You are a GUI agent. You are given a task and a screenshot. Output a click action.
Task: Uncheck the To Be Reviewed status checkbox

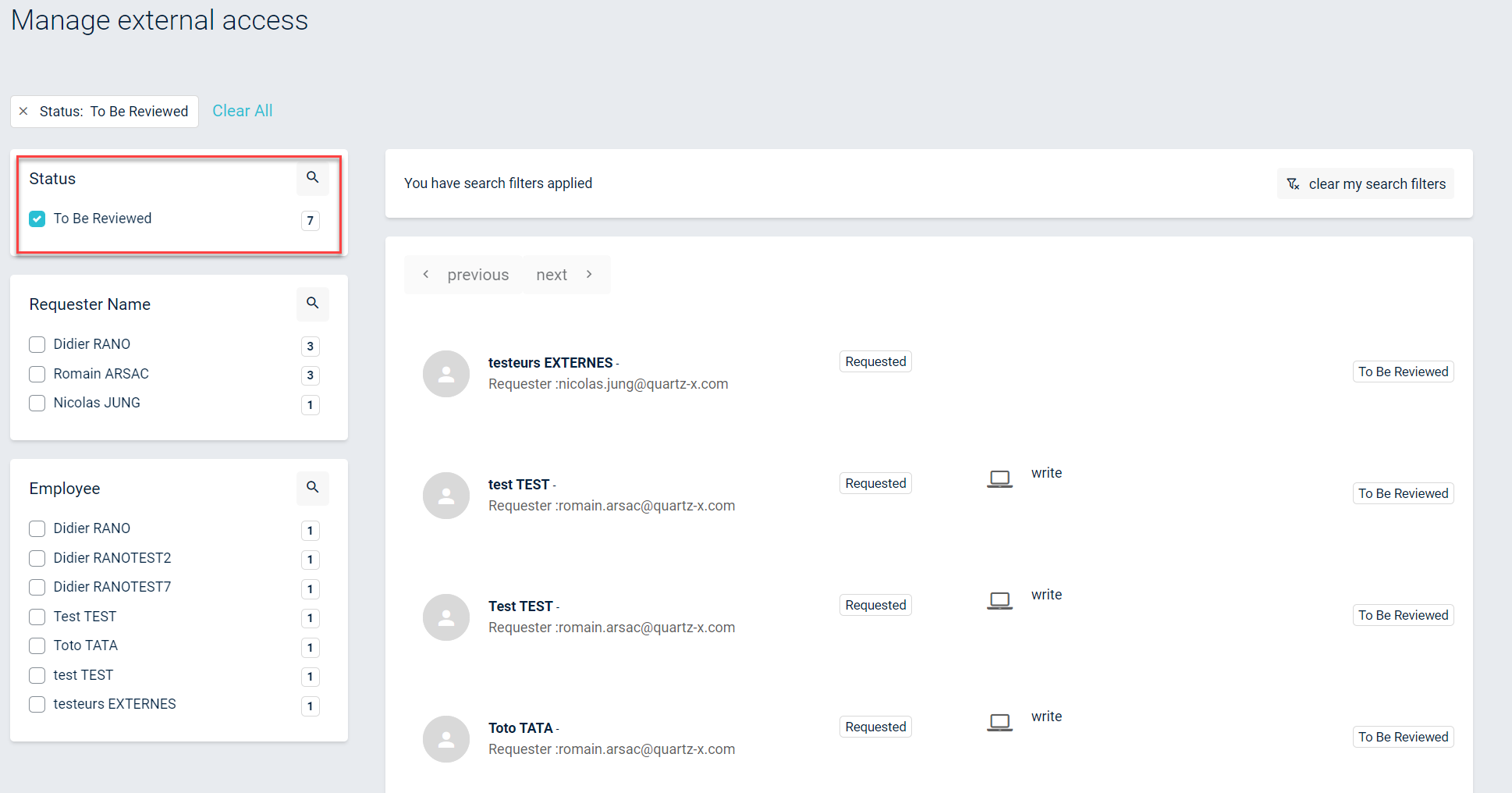tap(37, 219)
